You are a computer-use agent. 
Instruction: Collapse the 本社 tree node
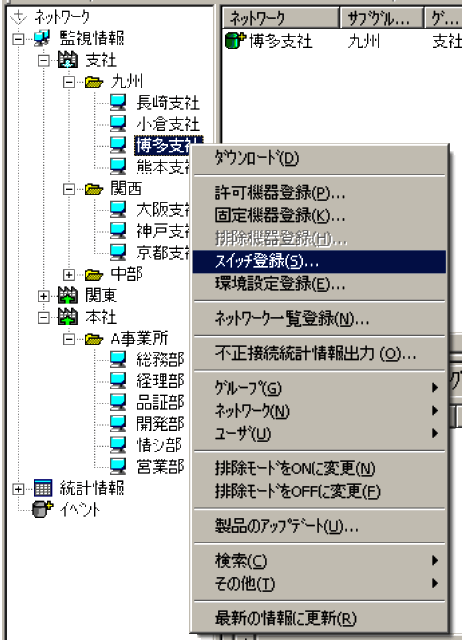(x=44, y=318)
